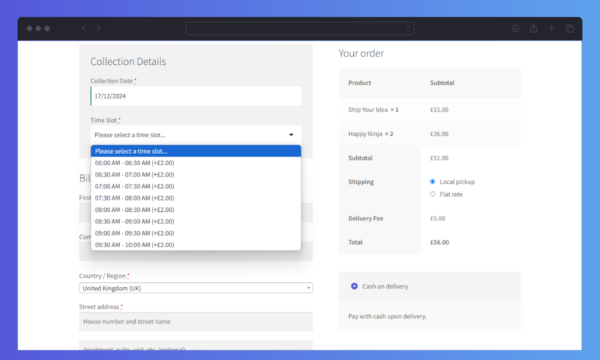Viewport: 600px width, 360px height.
Task: Select 06:00 AM - 06:30 AM time slot
Action: [x=196, y=163]
